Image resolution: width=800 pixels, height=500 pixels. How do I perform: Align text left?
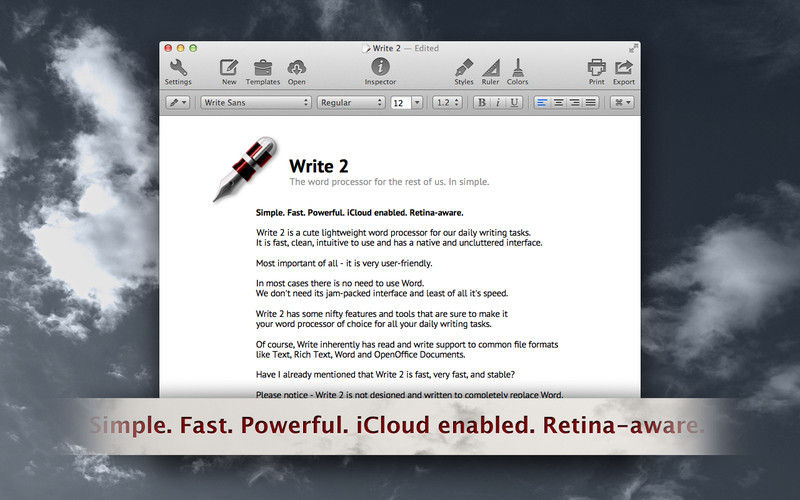click(542, 103)
